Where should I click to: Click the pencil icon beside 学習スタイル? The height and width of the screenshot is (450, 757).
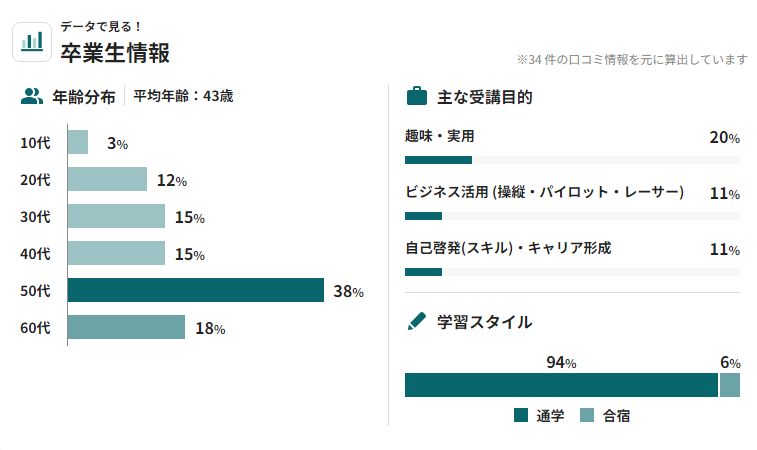(x=417, y=322)
